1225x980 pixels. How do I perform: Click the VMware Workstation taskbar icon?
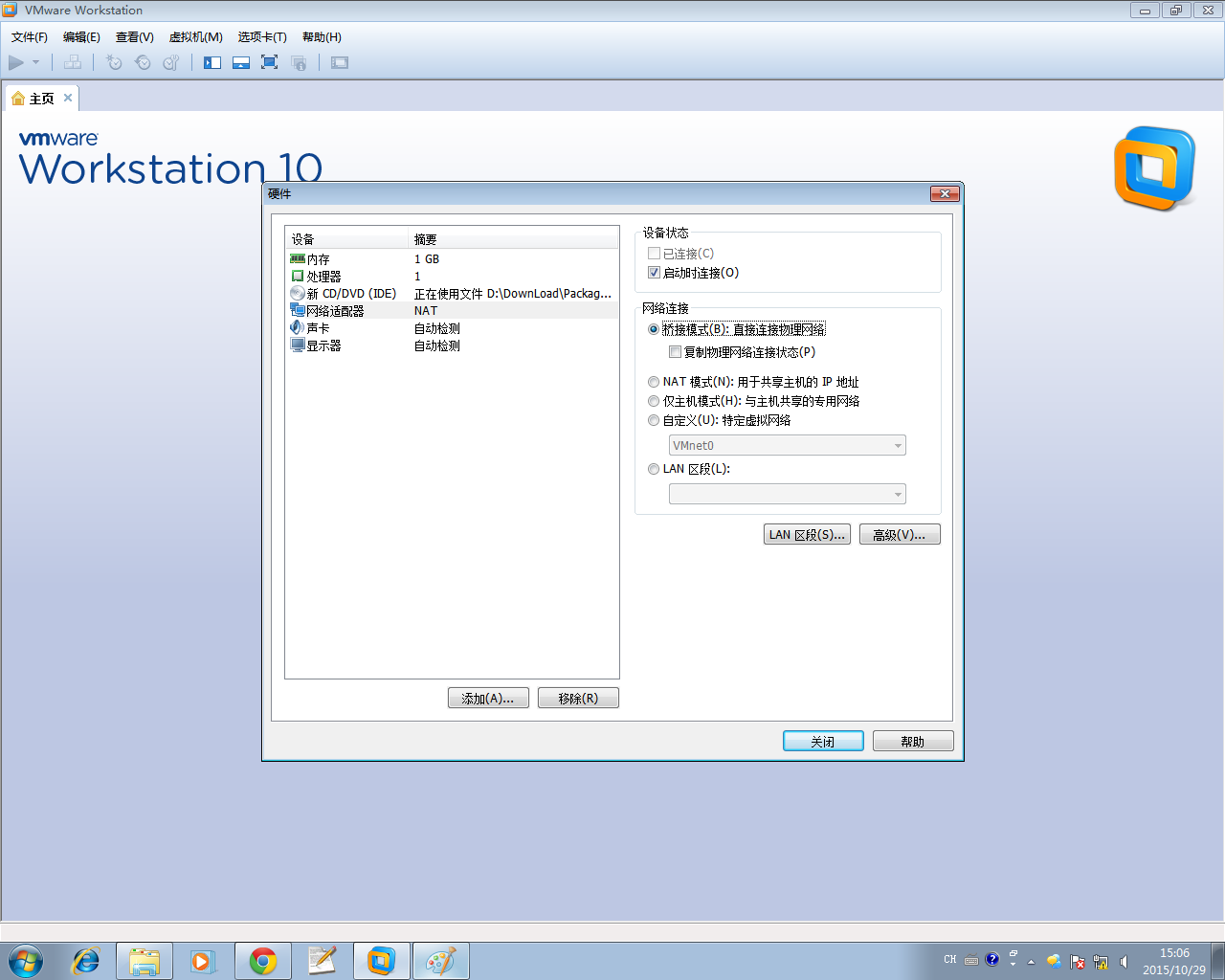(382, 961)
